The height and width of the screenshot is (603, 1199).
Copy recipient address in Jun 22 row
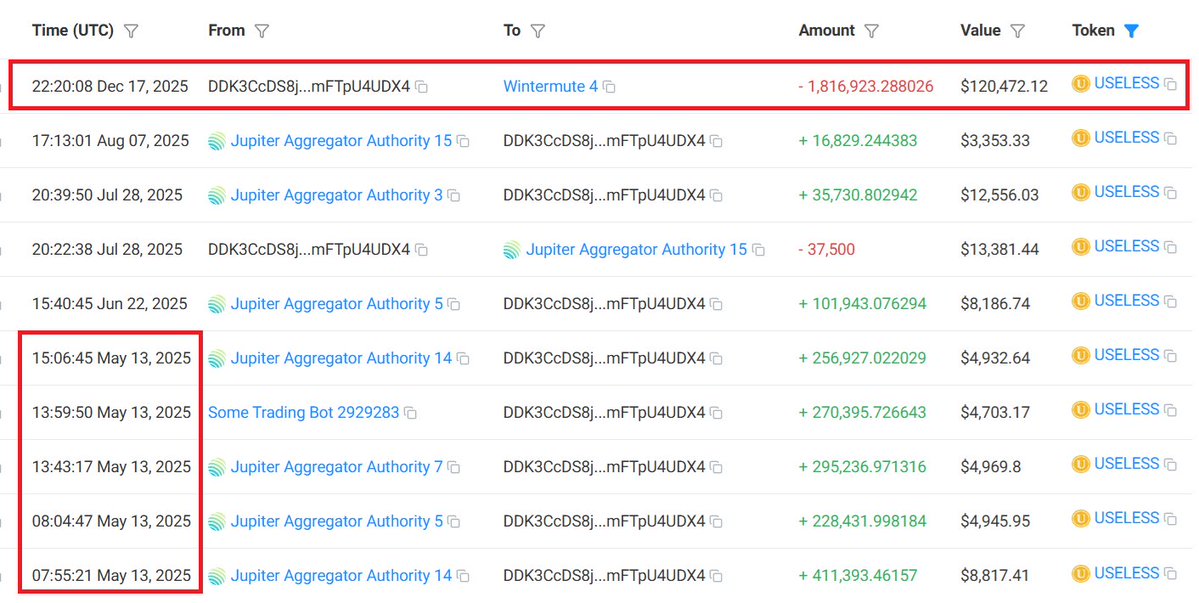716,304
